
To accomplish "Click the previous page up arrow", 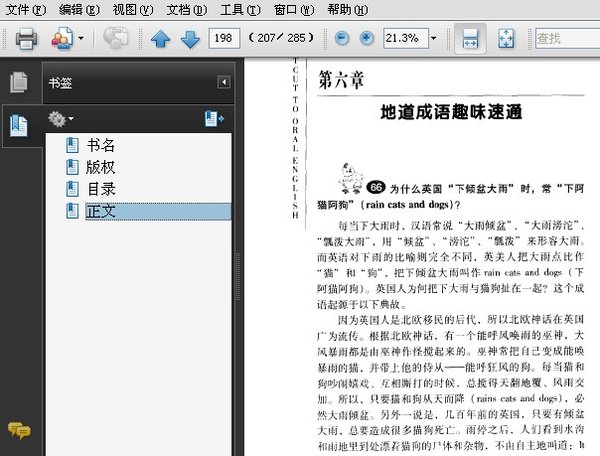I will point(160,40).
